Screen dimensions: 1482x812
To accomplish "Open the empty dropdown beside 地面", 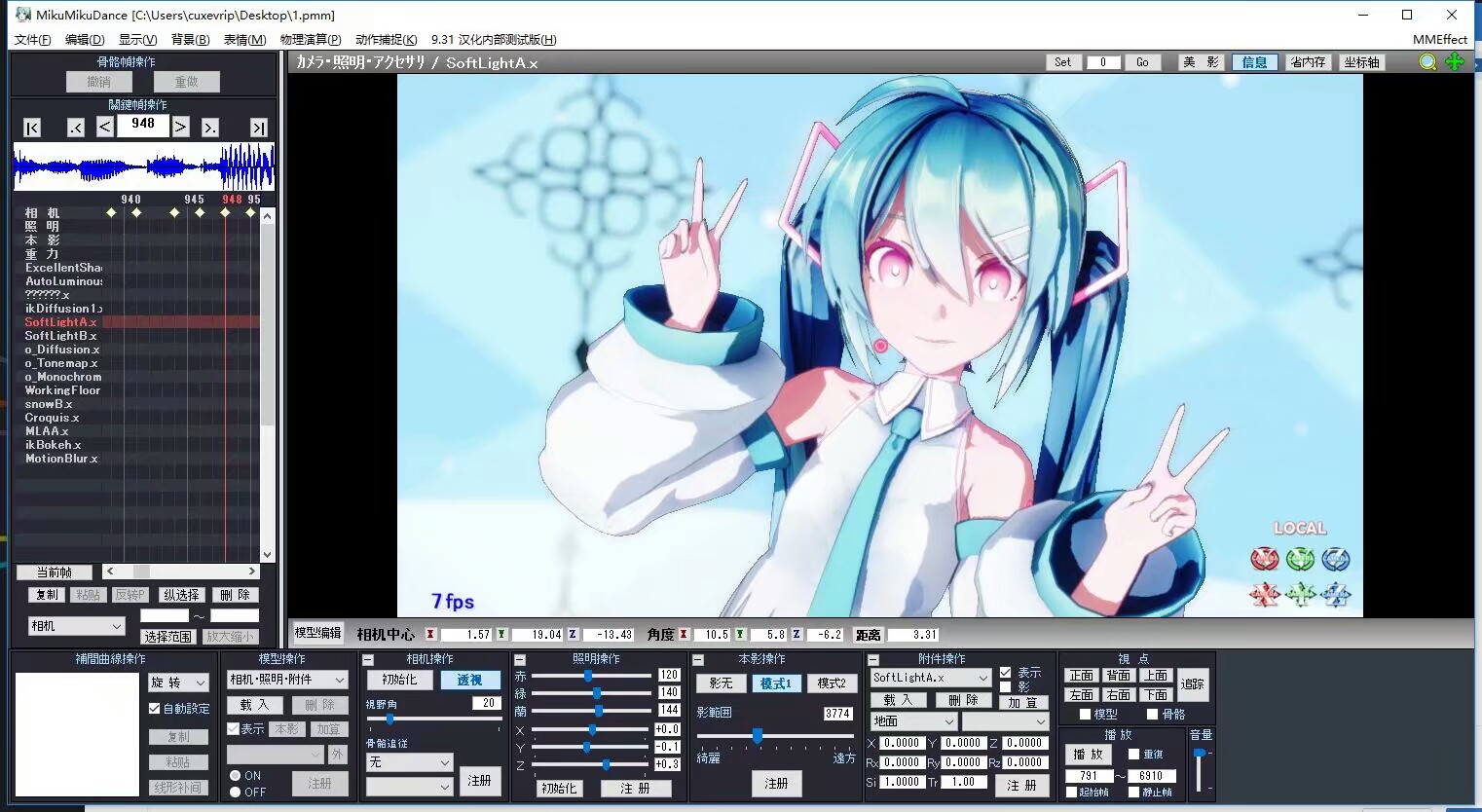I will click(1005, 721).
